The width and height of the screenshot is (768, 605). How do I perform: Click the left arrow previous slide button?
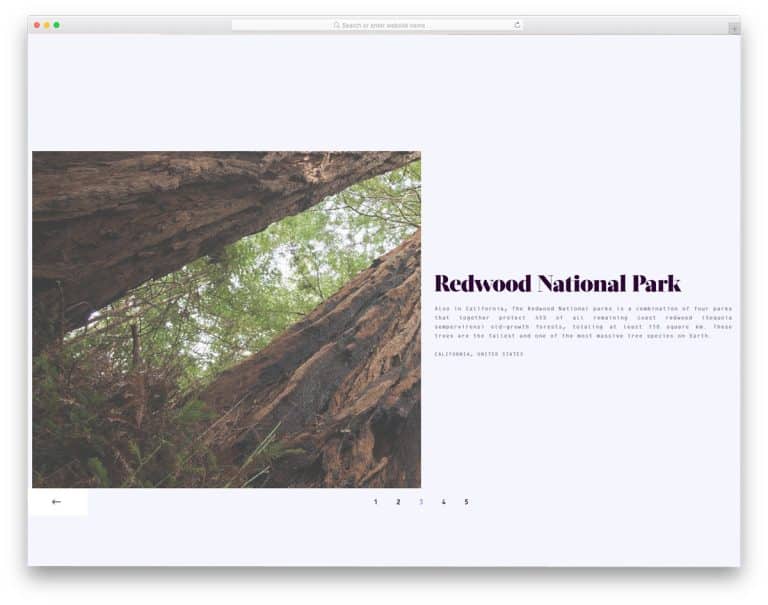point(56,502)
